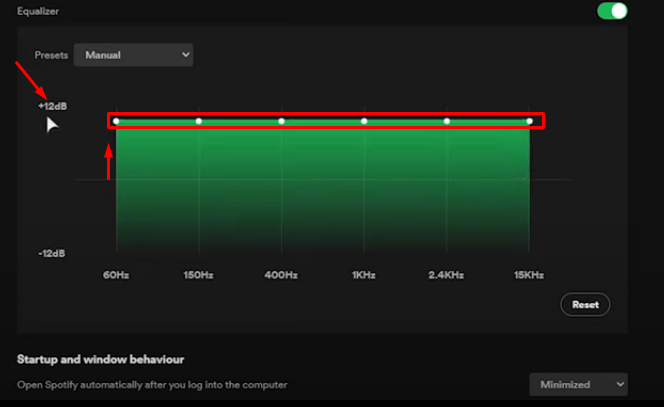Click the Presets label text
The width and height of the screenshot is (664, 407).
click(x=51, y=55)
